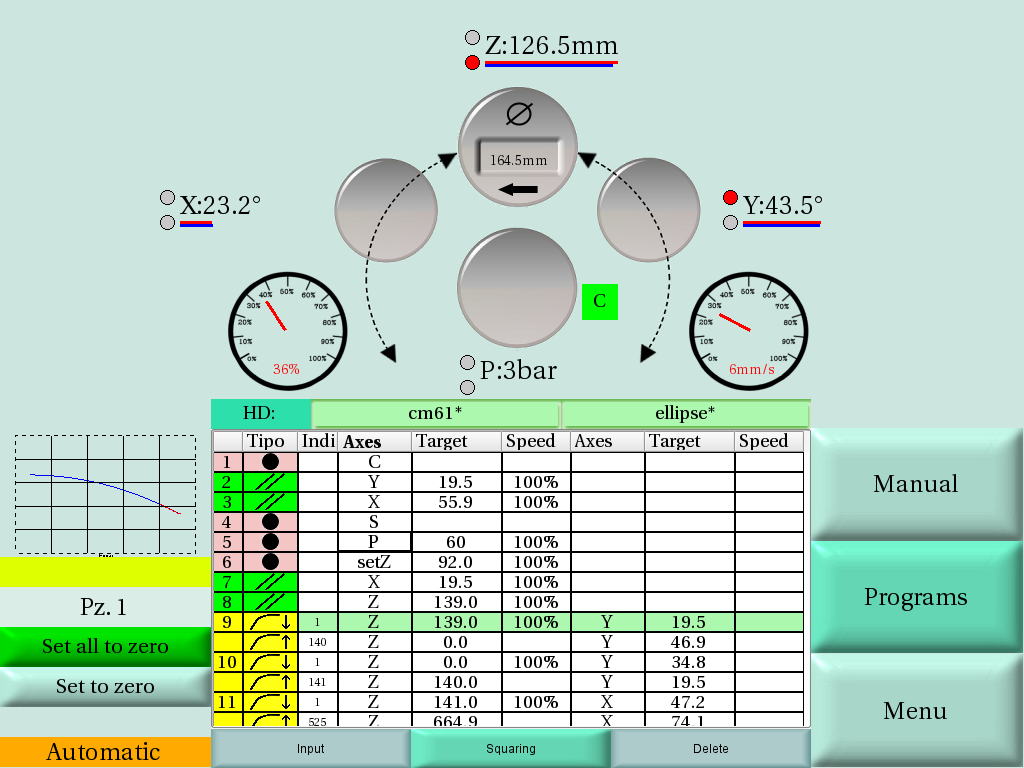The width and height of the screenshot is (1024, 768).
Task: Click the 164.5mm diameter field
Action: (x=518, y=159)
